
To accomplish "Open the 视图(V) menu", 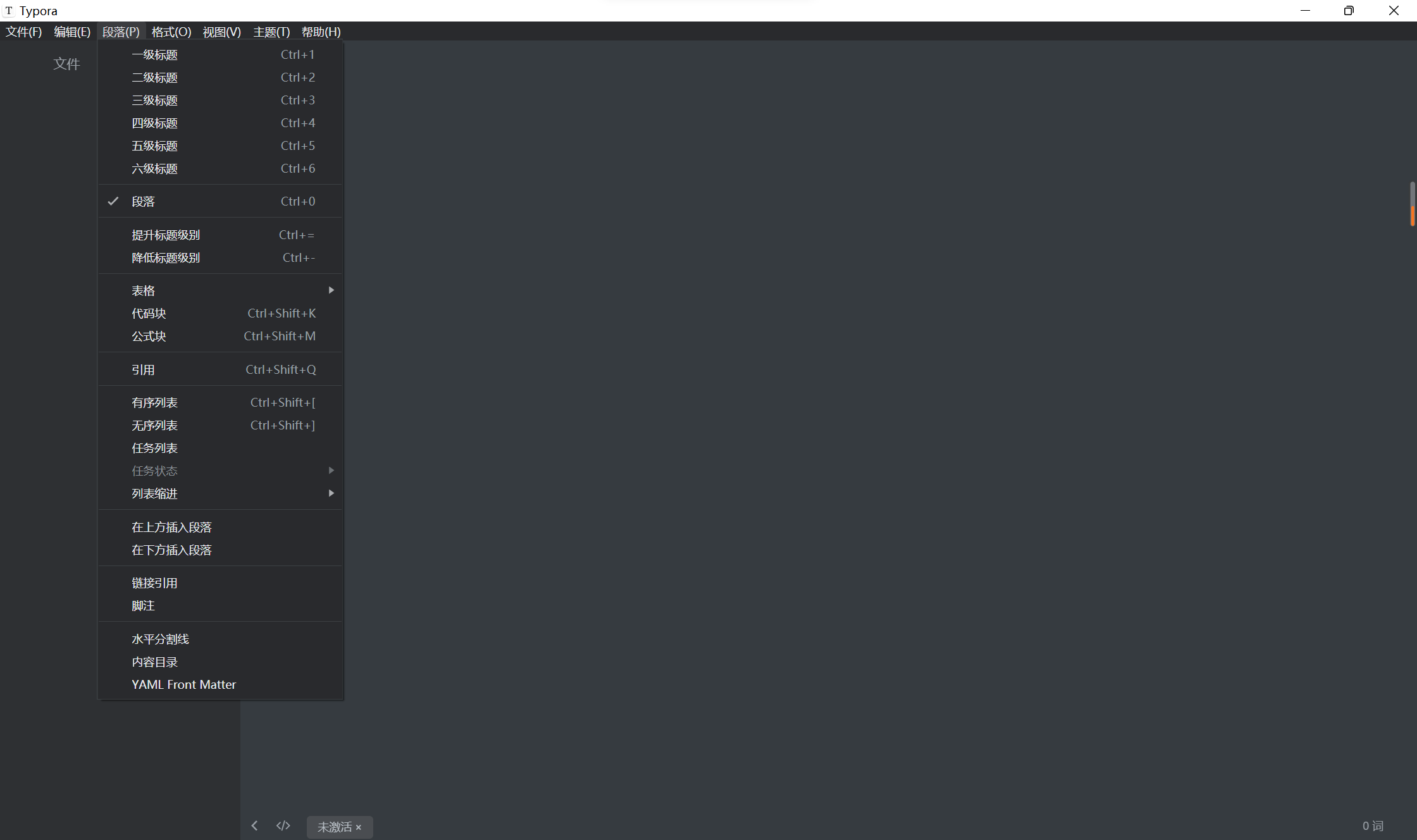I will (221, 32).
